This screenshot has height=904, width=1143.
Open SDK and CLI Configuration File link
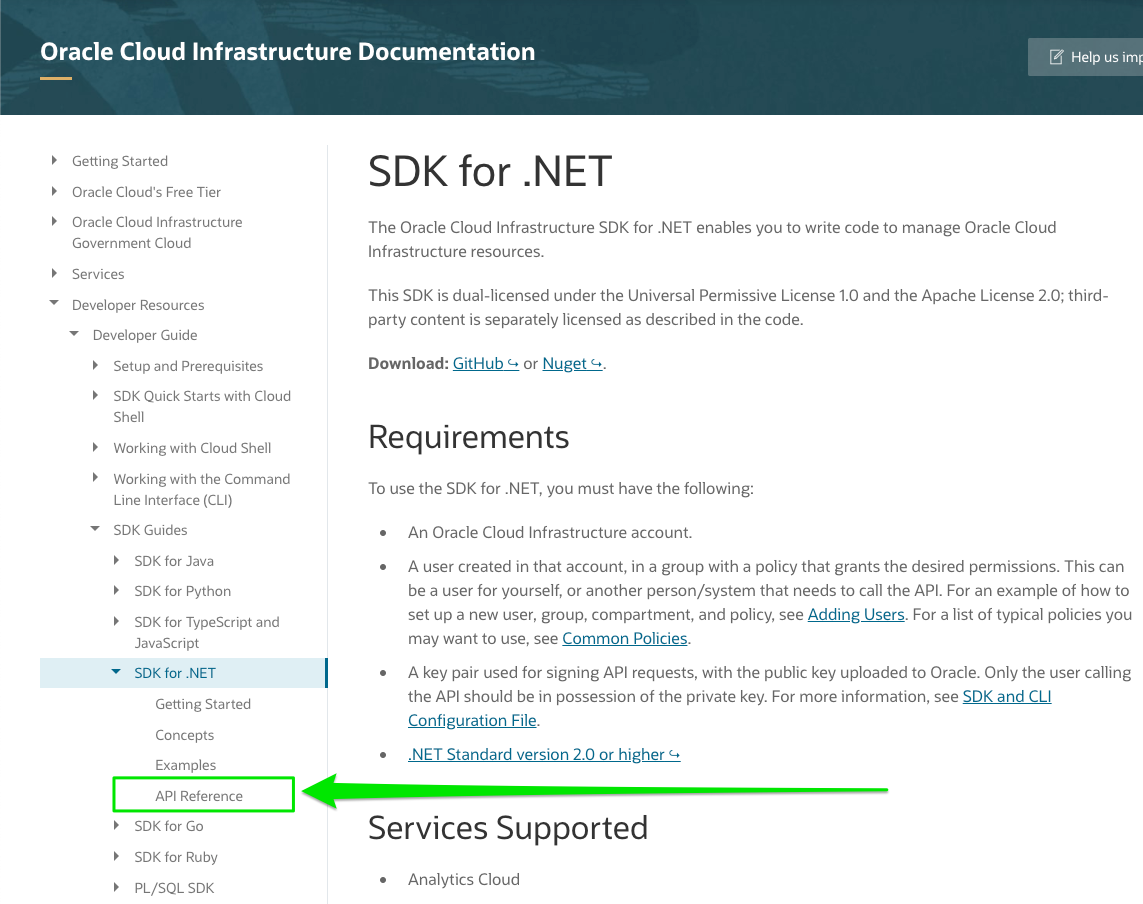click(1006, 696)
